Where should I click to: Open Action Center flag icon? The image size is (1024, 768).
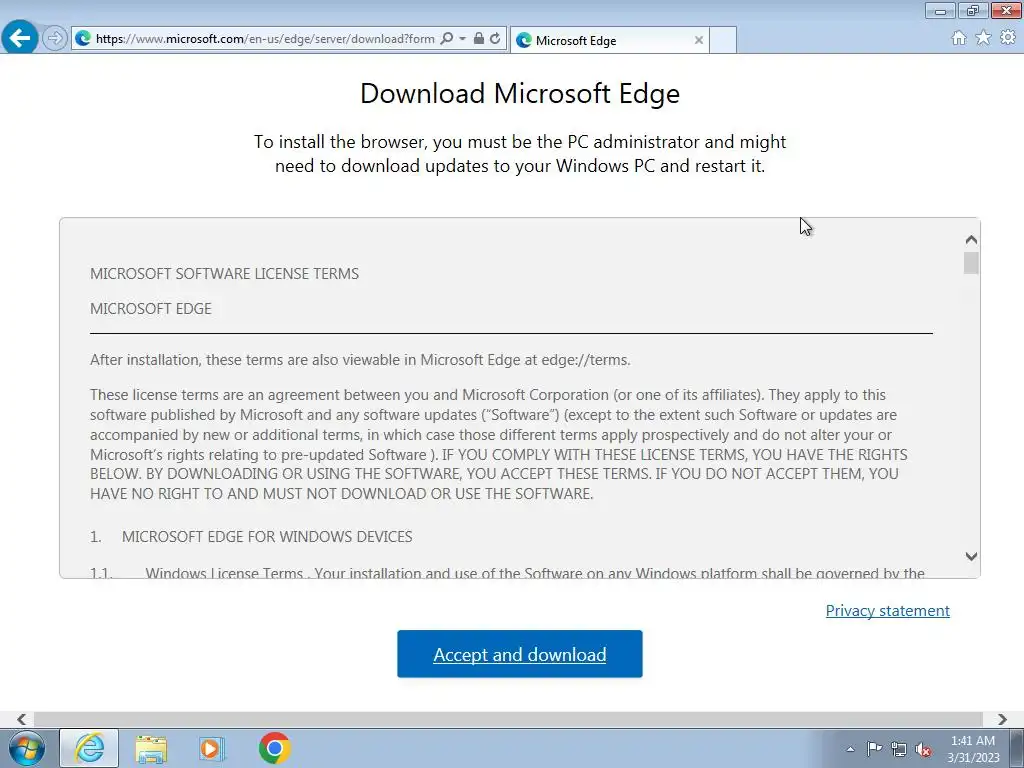click(x=874, y=748)
